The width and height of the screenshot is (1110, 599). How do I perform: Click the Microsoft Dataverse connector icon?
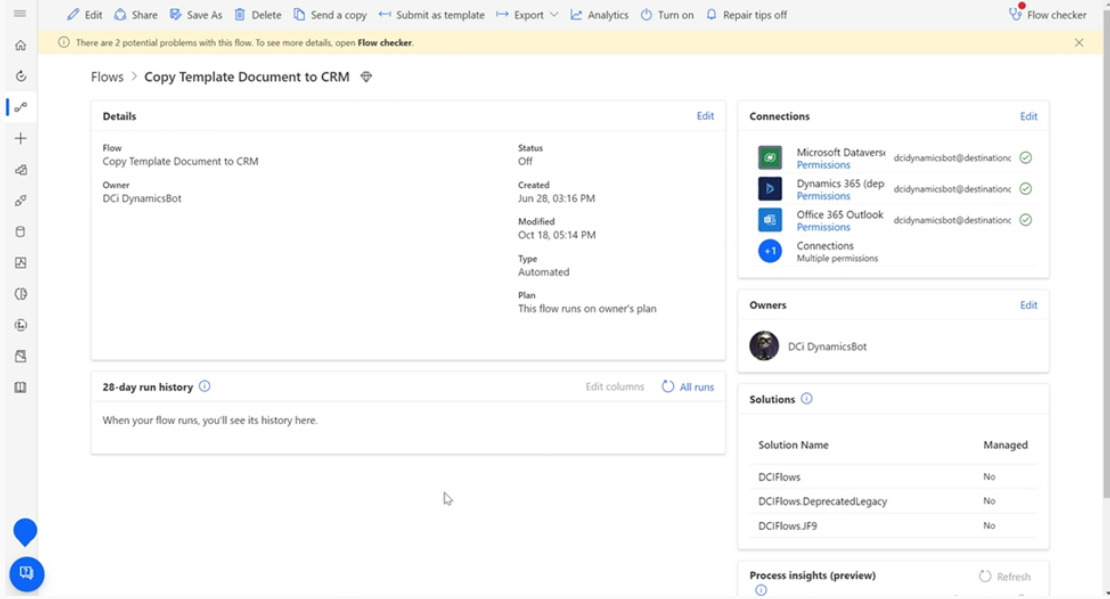point(770,157)
